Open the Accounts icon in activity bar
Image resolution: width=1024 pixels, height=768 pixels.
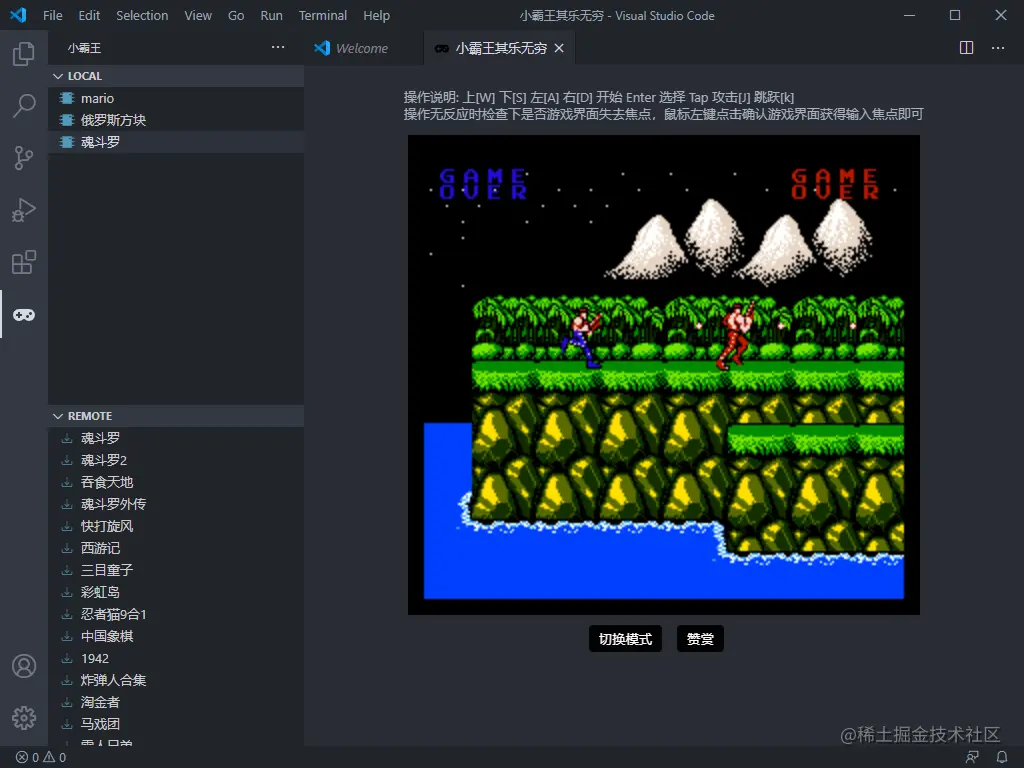pos(24,666)
